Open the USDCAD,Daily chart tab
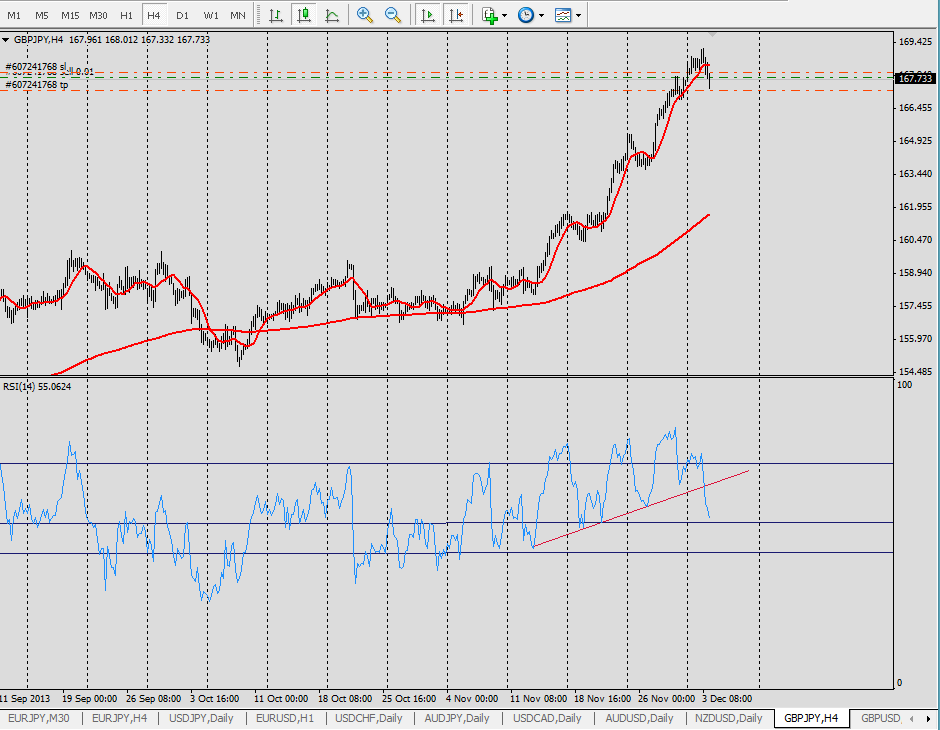Viewport: 940px width, 730px height. point(547,718)
